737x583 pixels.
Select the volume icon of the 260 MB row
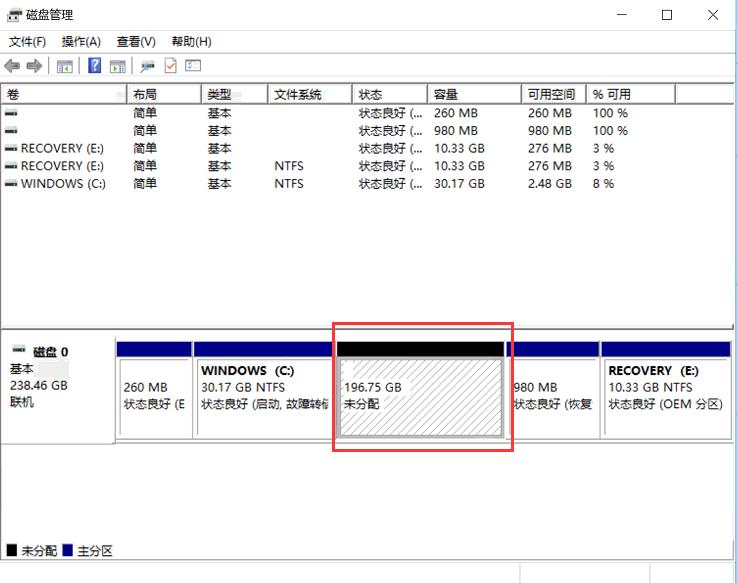pyautogui.click(x=11, y=113)
